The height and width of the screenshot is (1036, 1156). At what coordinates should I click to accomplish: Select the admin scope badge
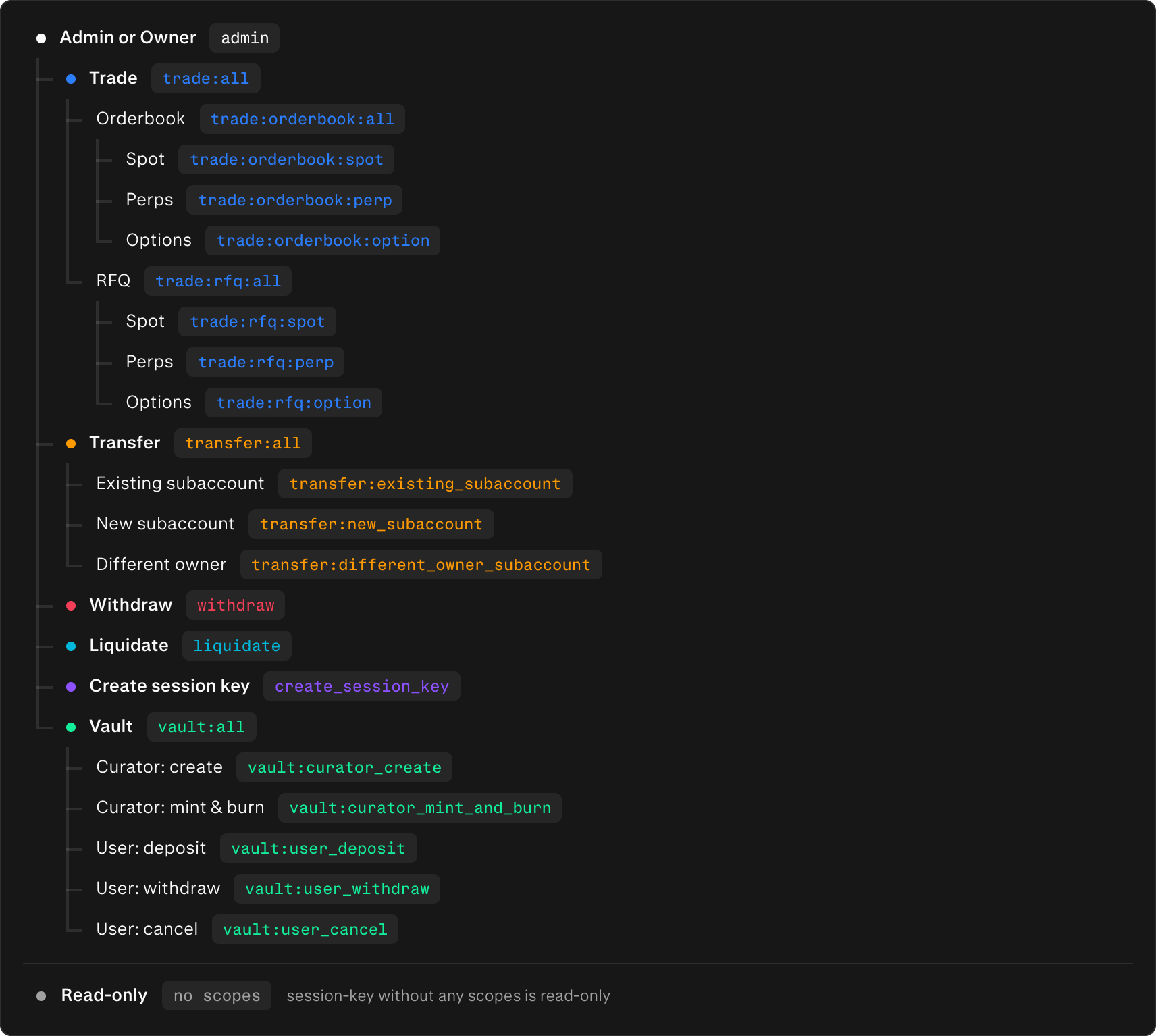tap(244, 38)
